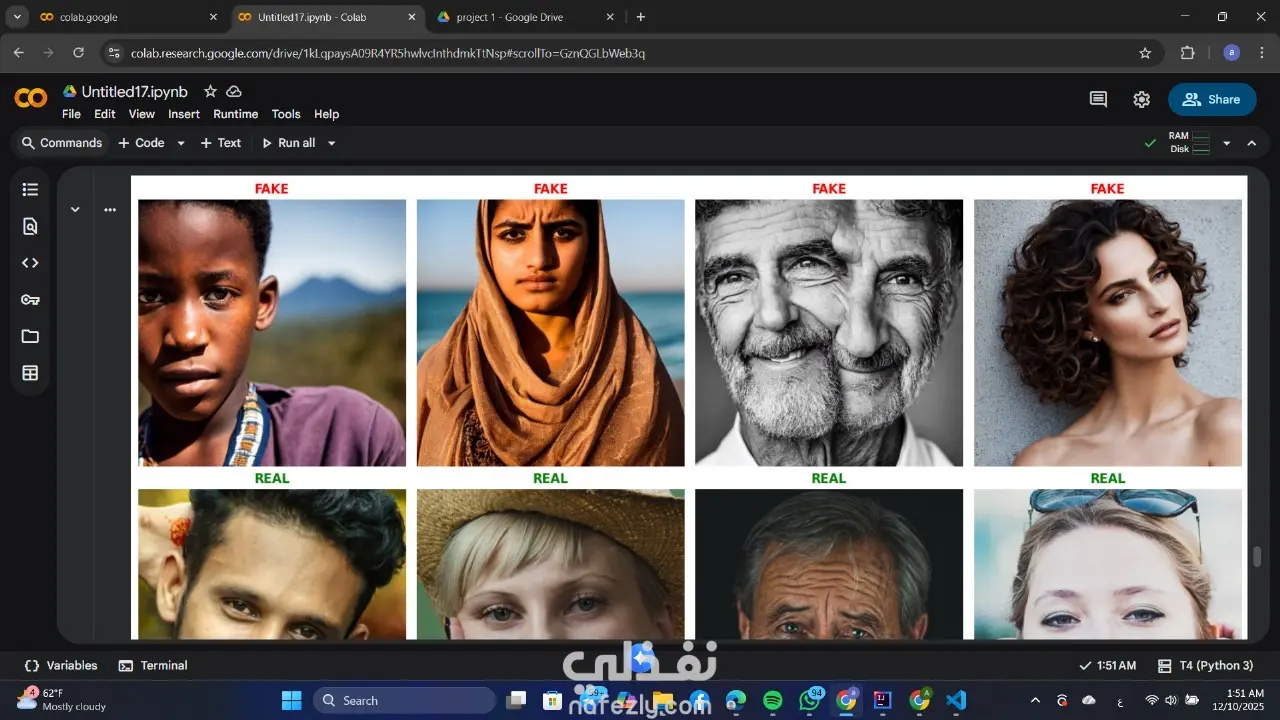Open Visual Studio Code from the taskbar
1280x720 pixels.
956,700
